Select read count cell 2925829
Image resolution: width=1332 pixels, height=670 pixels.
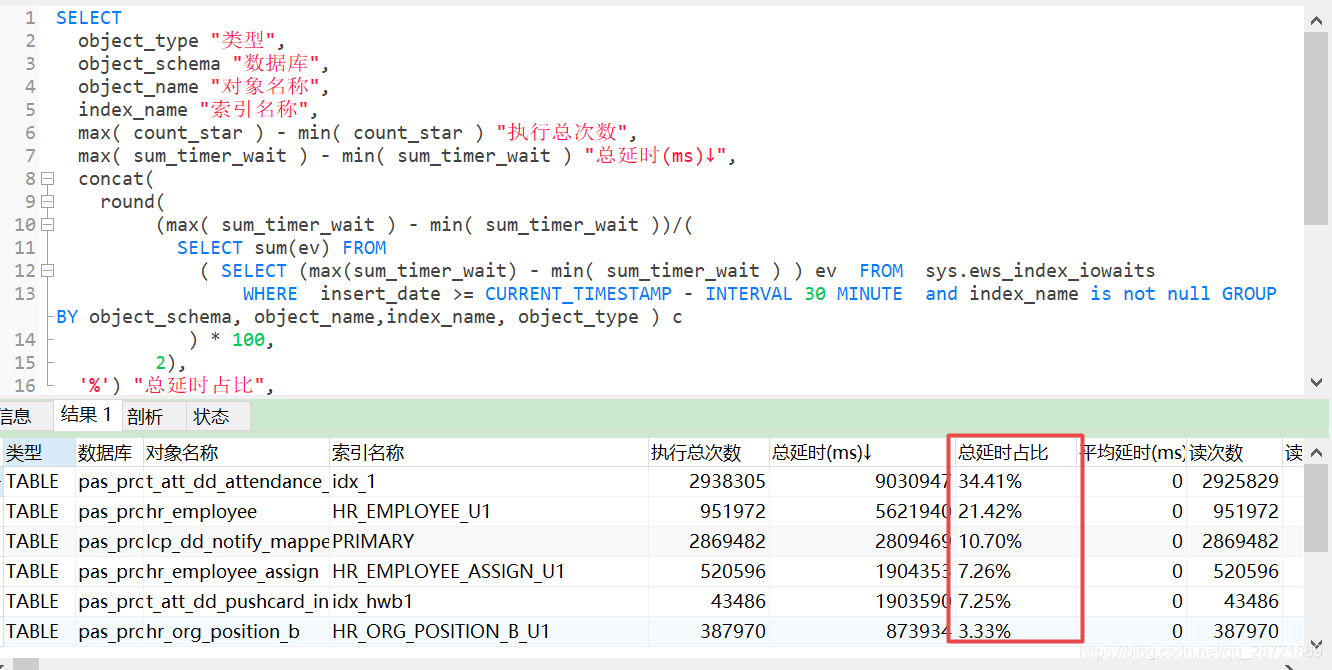1234,482
